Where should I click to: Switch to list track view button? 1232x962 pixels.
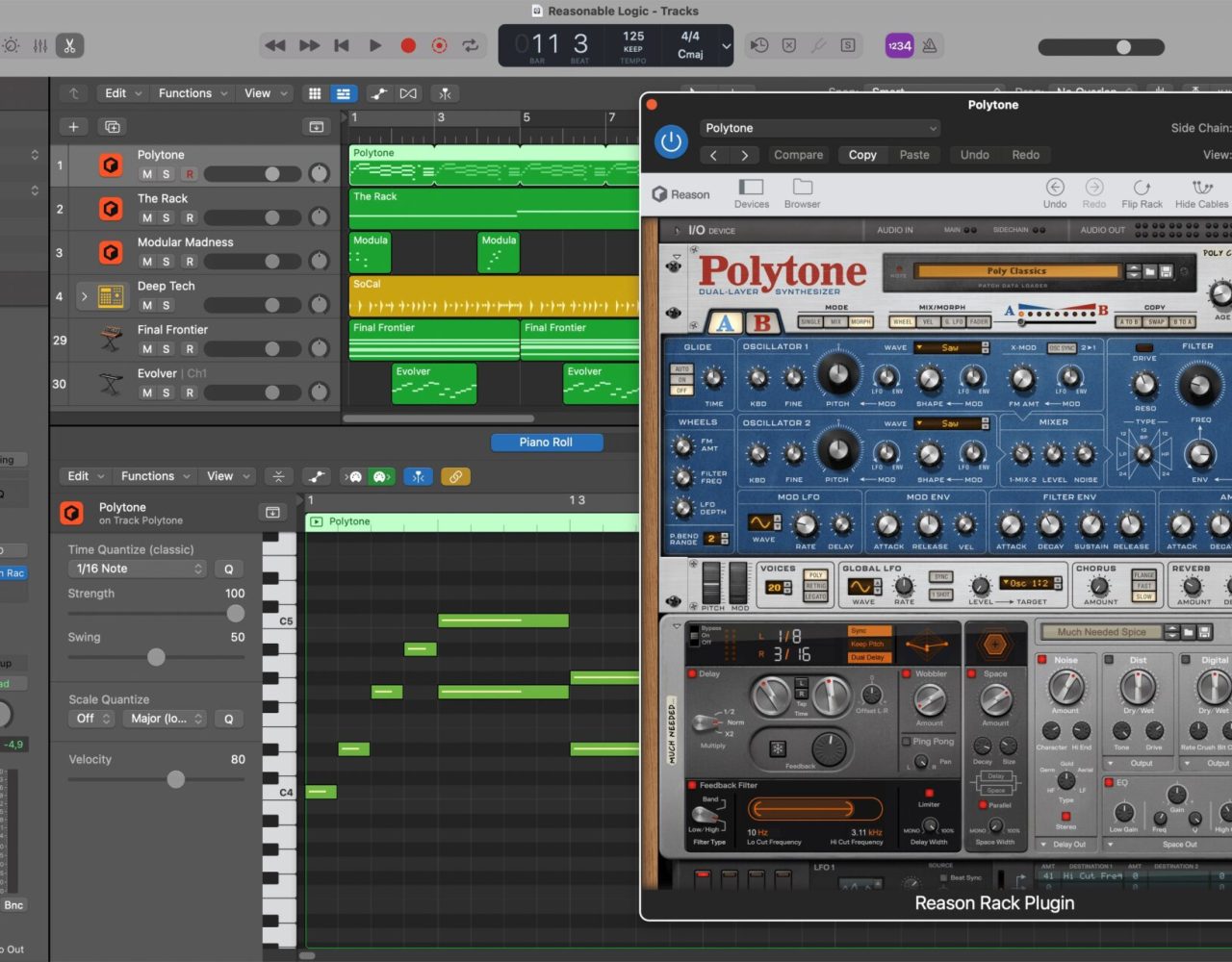(x=343, y=93)
